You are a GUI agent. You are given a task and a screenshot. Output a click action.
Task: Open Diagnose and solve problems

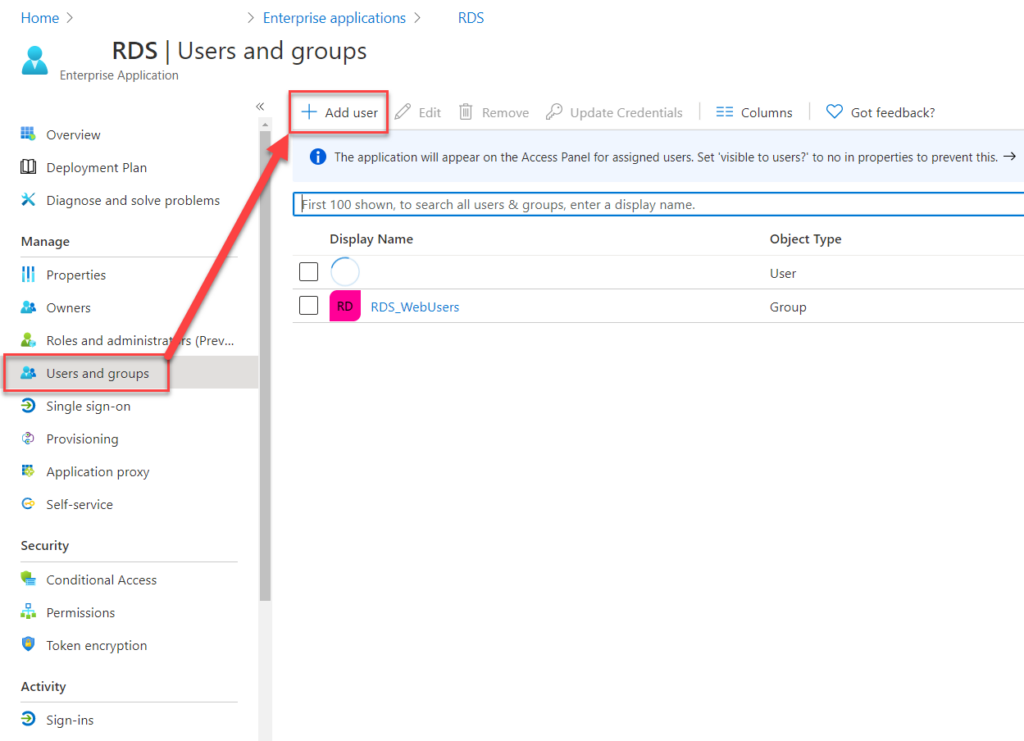pos(133,200)
